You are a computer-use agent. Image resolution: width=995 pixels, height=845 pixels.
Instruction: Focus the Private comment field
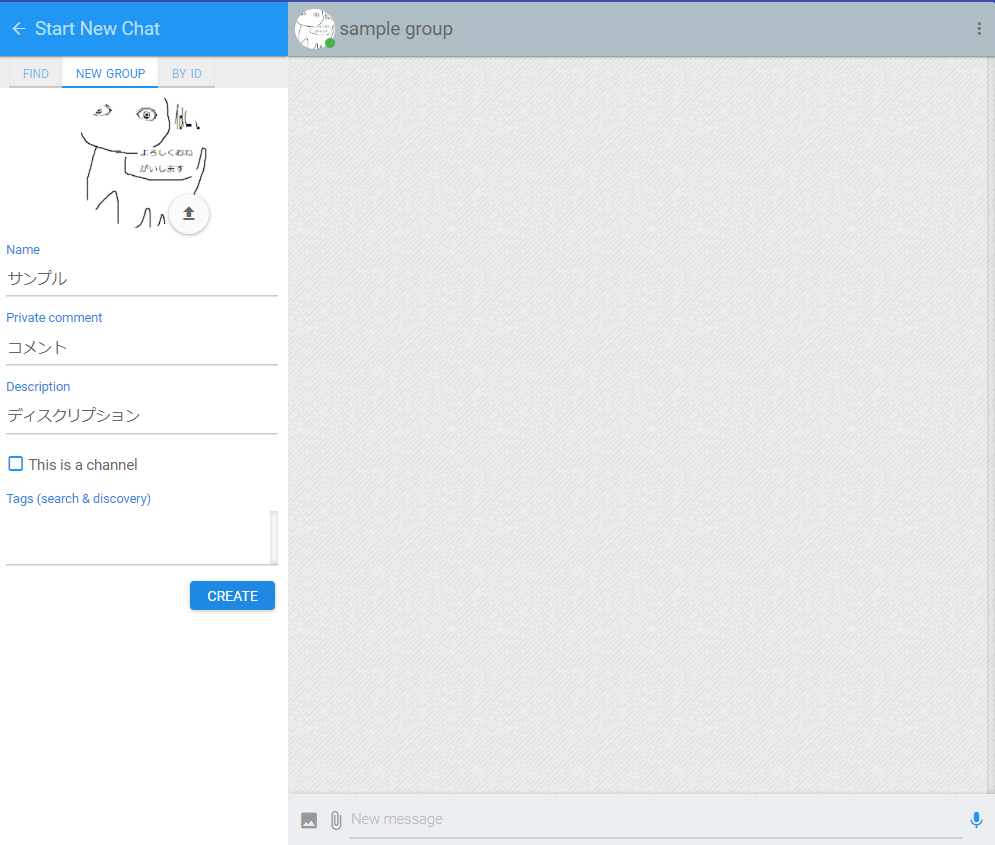click(x=141, y=348)
